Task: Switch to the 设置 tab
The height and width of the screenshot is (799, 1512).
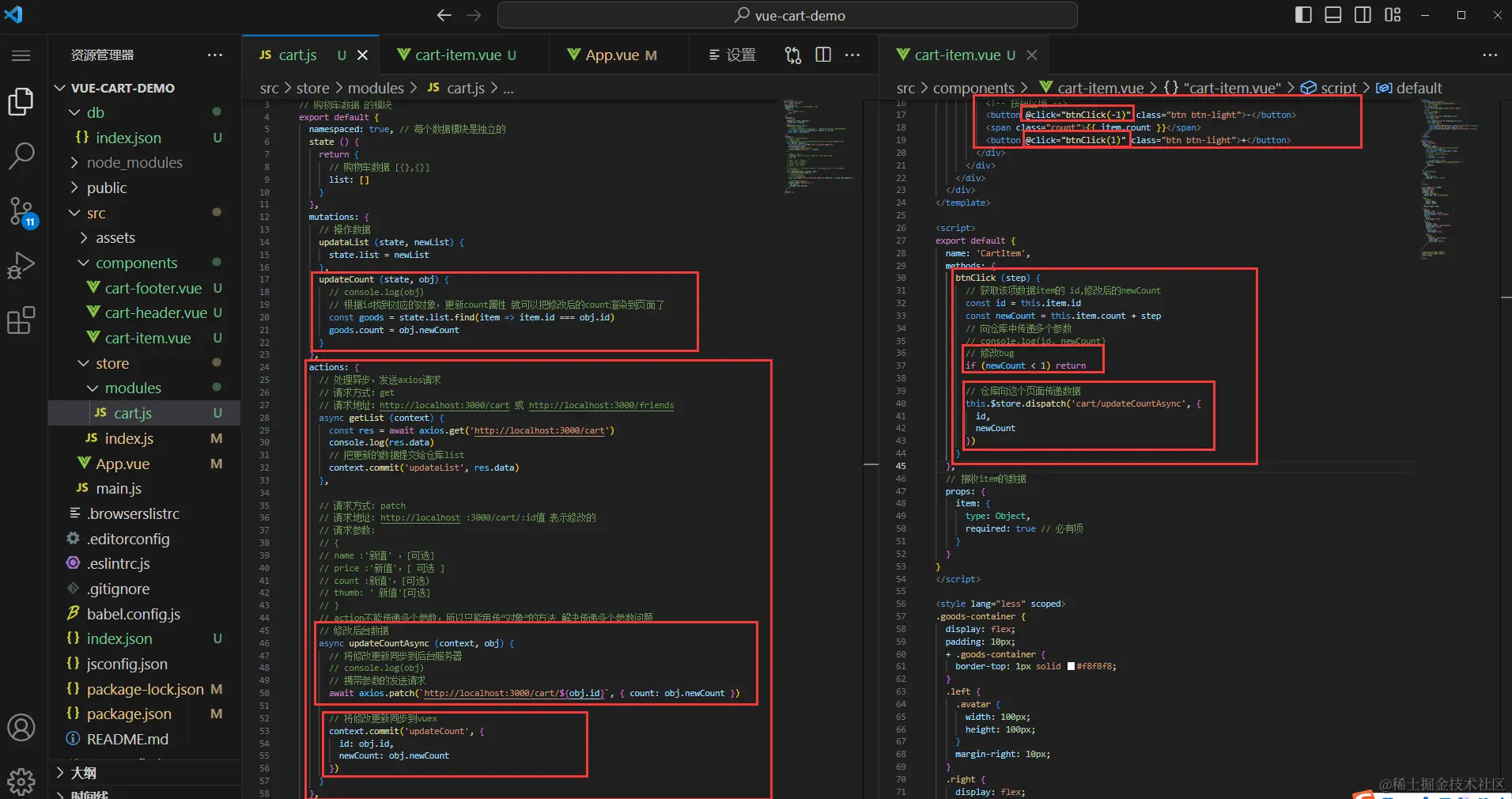Action: pyautogui.click(x=732, y=55)
